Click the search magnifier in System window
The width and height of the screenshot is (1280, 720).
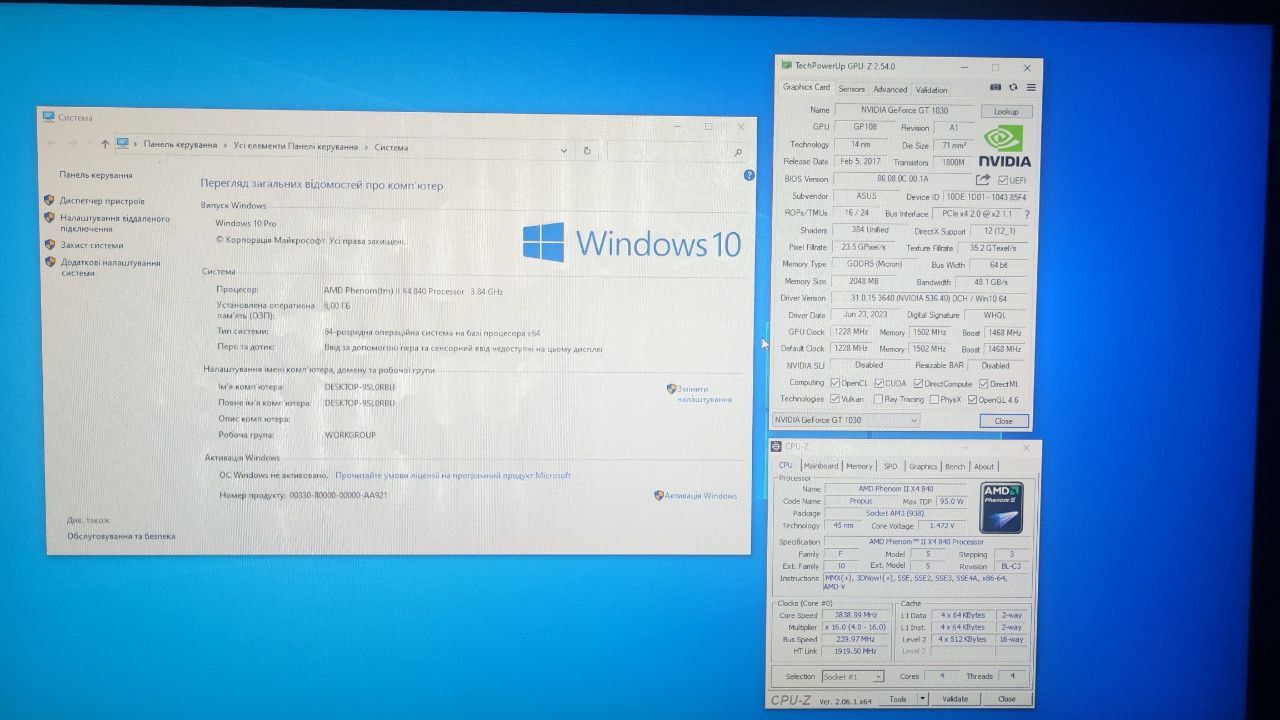[x=738, y=152]
